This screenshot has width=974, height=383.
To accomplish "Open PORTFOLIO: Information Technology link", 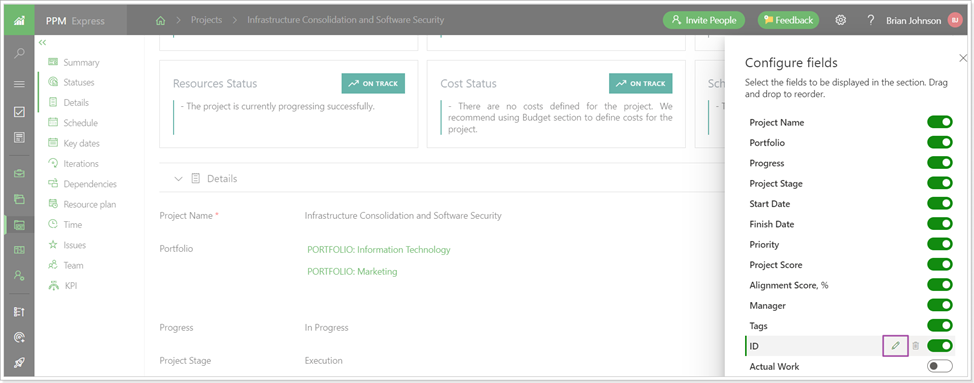I will click(379, 250).
